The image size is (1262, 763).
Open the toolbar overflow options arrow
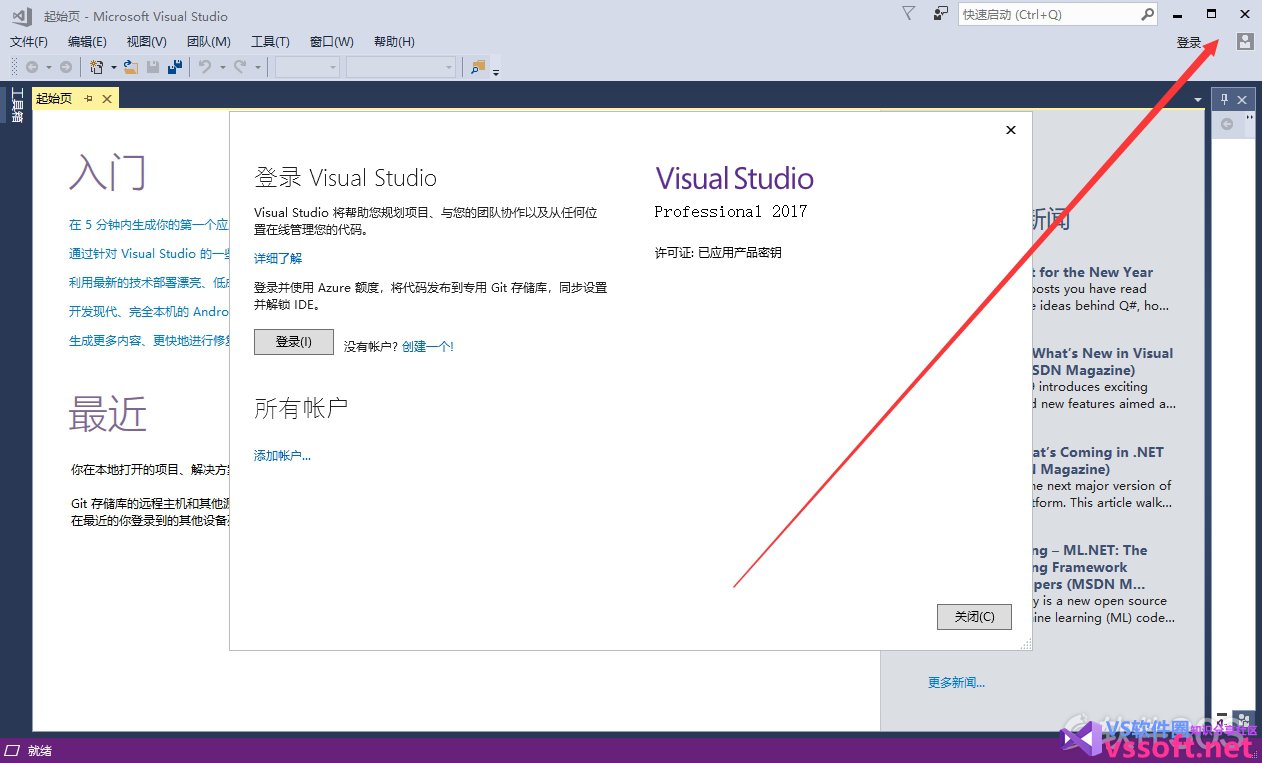[496, 71]
